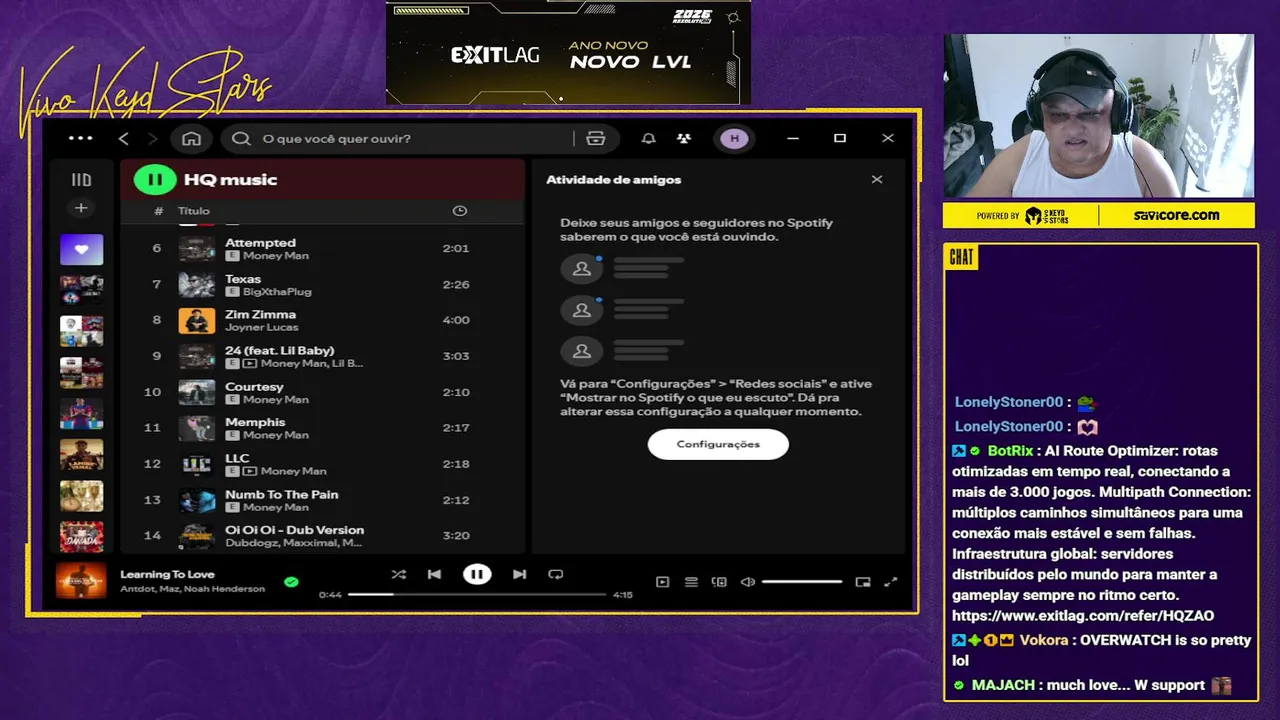Mute the volume speaker icon
This screenshot has height=720, width=1280.
pyautogui.click(x=747, y=582)
